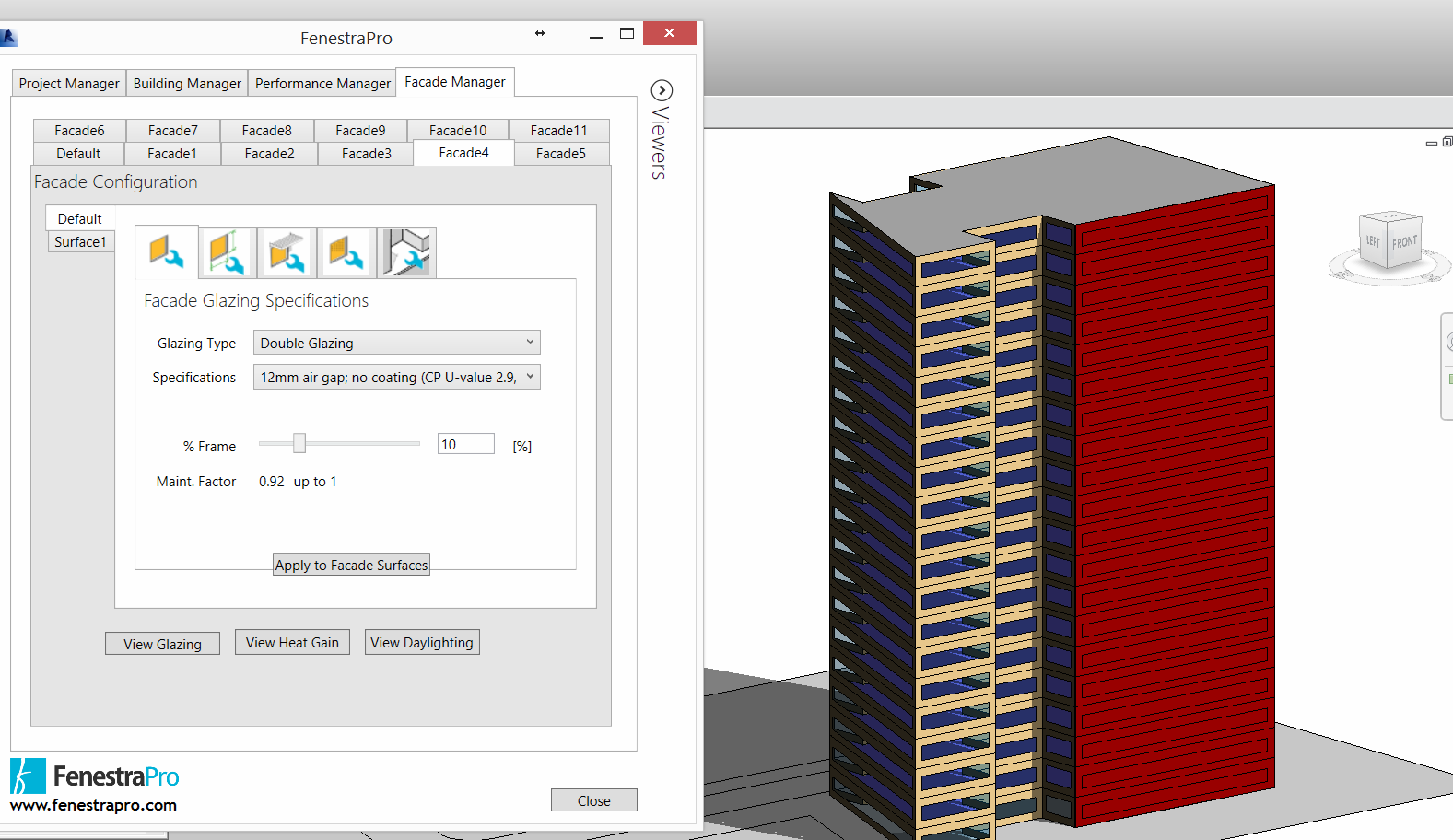Open the glazing specifications icon tab
1453x840 pixels.
(167, 251)
